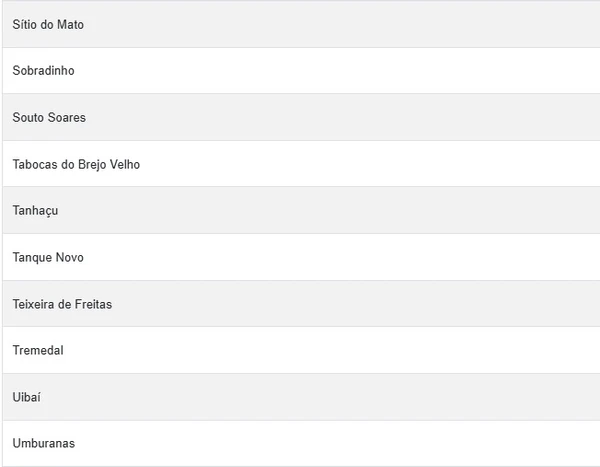Click on Tanque Novo
This screenshot has width=600, height=467.
48,257
